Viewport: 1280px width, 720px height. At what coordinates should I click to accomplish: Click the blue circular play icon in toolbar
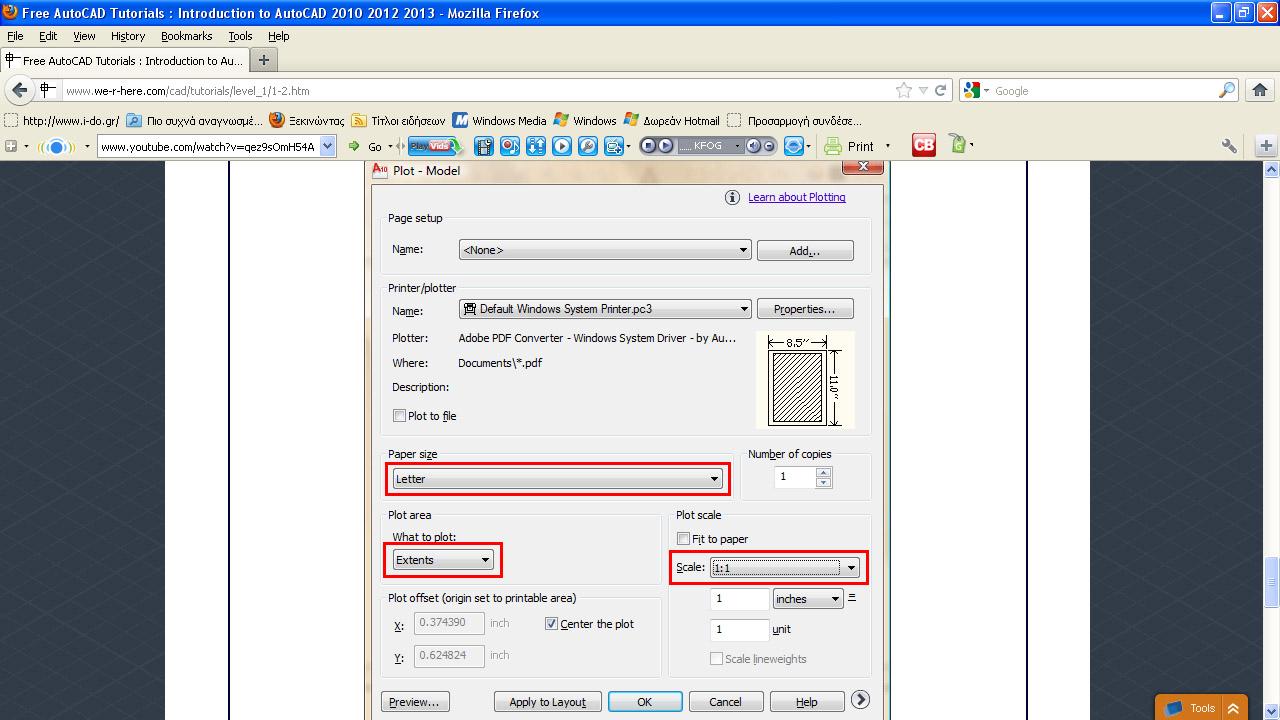562,146
